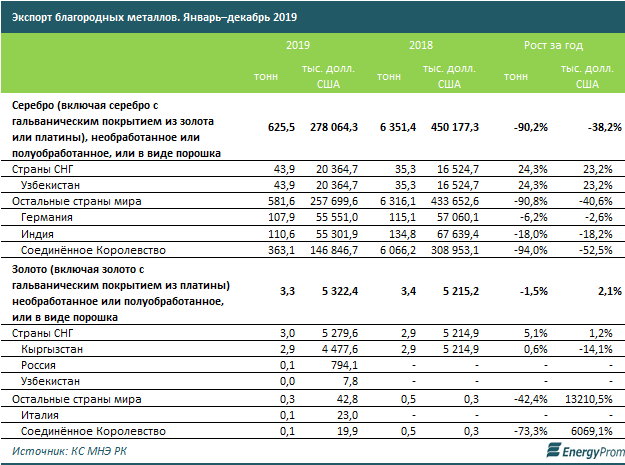This screenshot has height=465, width=625.
Task: Click the 450 177,3 value cell
Action: point(451,128)
